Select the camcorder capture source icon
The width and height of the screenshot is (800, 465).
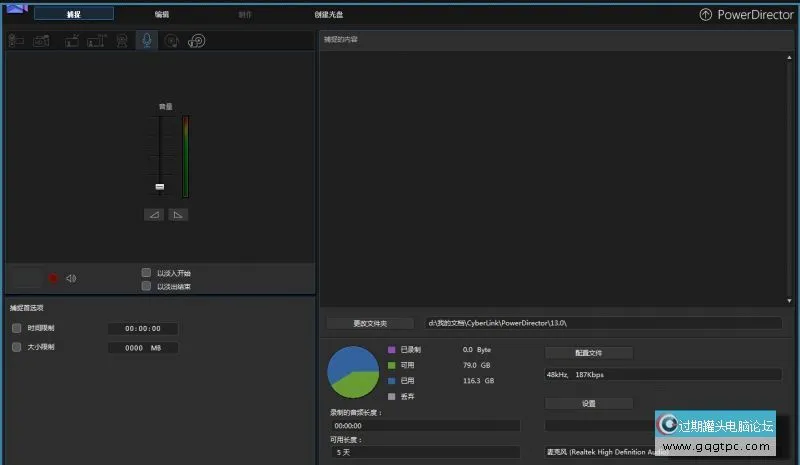pyautogui.click(x=17, y=41)
